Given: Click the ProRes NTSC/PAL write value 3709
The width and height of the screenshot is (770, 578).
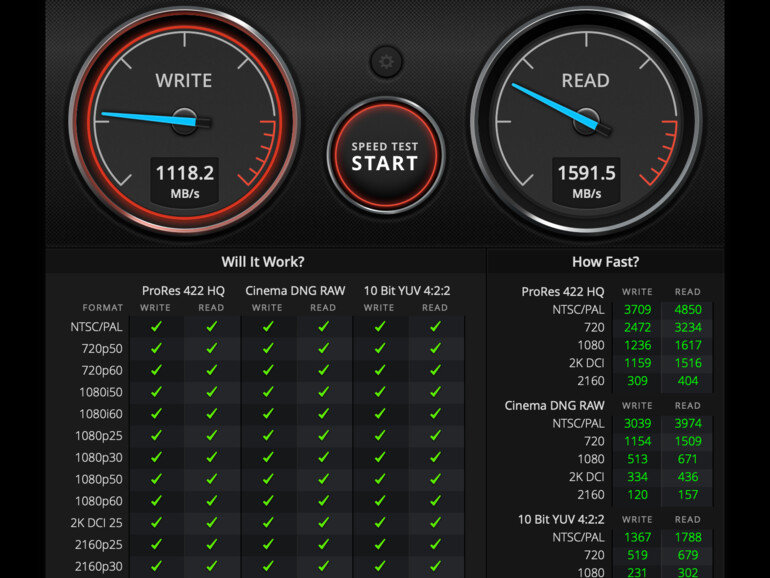Looking at the screenshot, I should [x=637, y=310].
